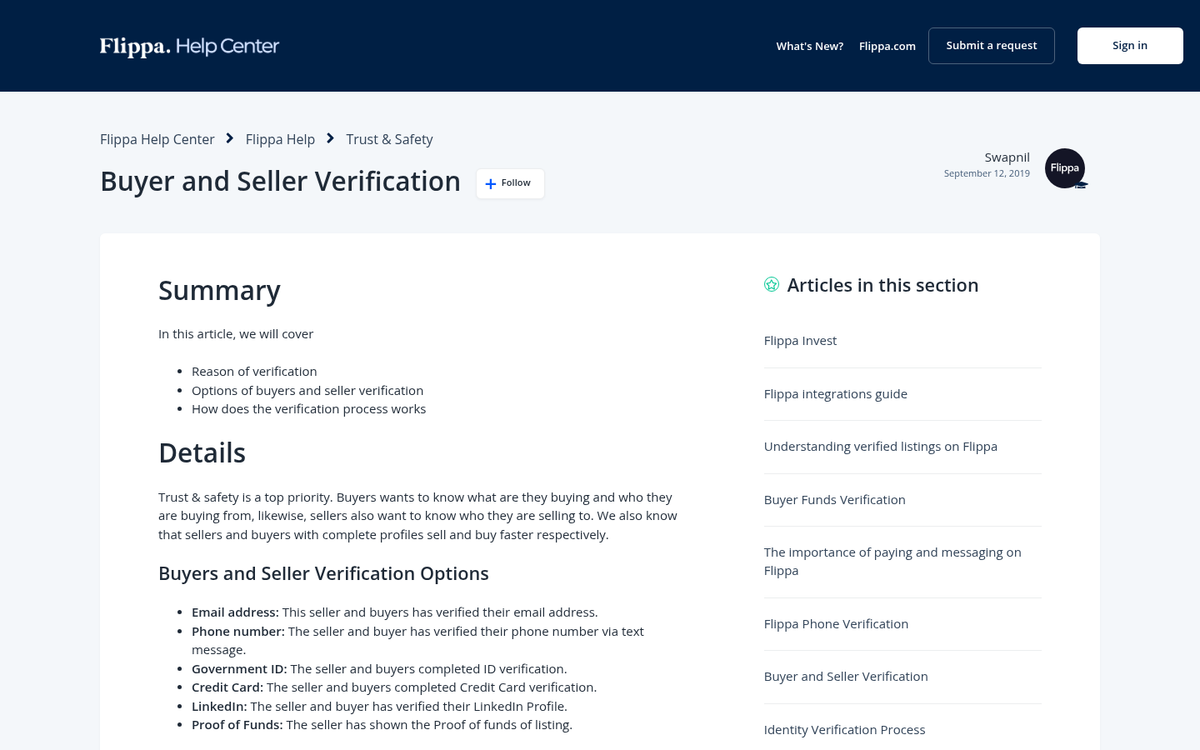Open Submit a request

[991, 45]
